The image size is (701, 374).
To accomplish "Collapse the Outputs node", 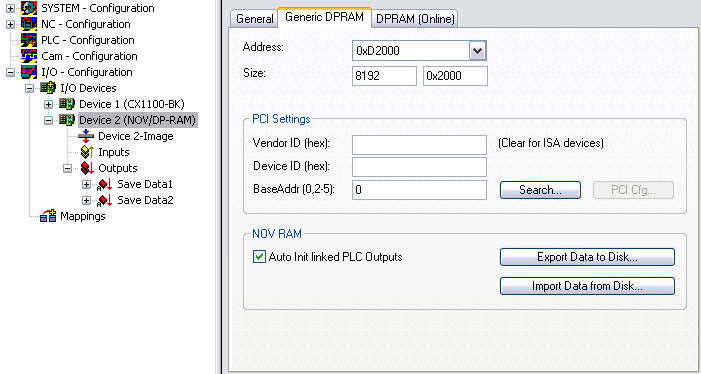I will click(x=68, y=168).
